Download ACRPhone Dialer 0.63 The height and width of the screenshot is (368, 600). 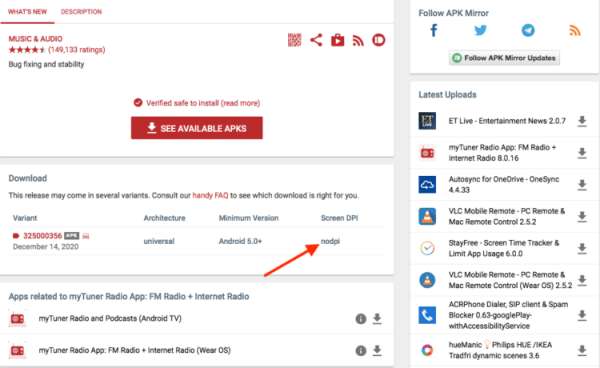582,315
